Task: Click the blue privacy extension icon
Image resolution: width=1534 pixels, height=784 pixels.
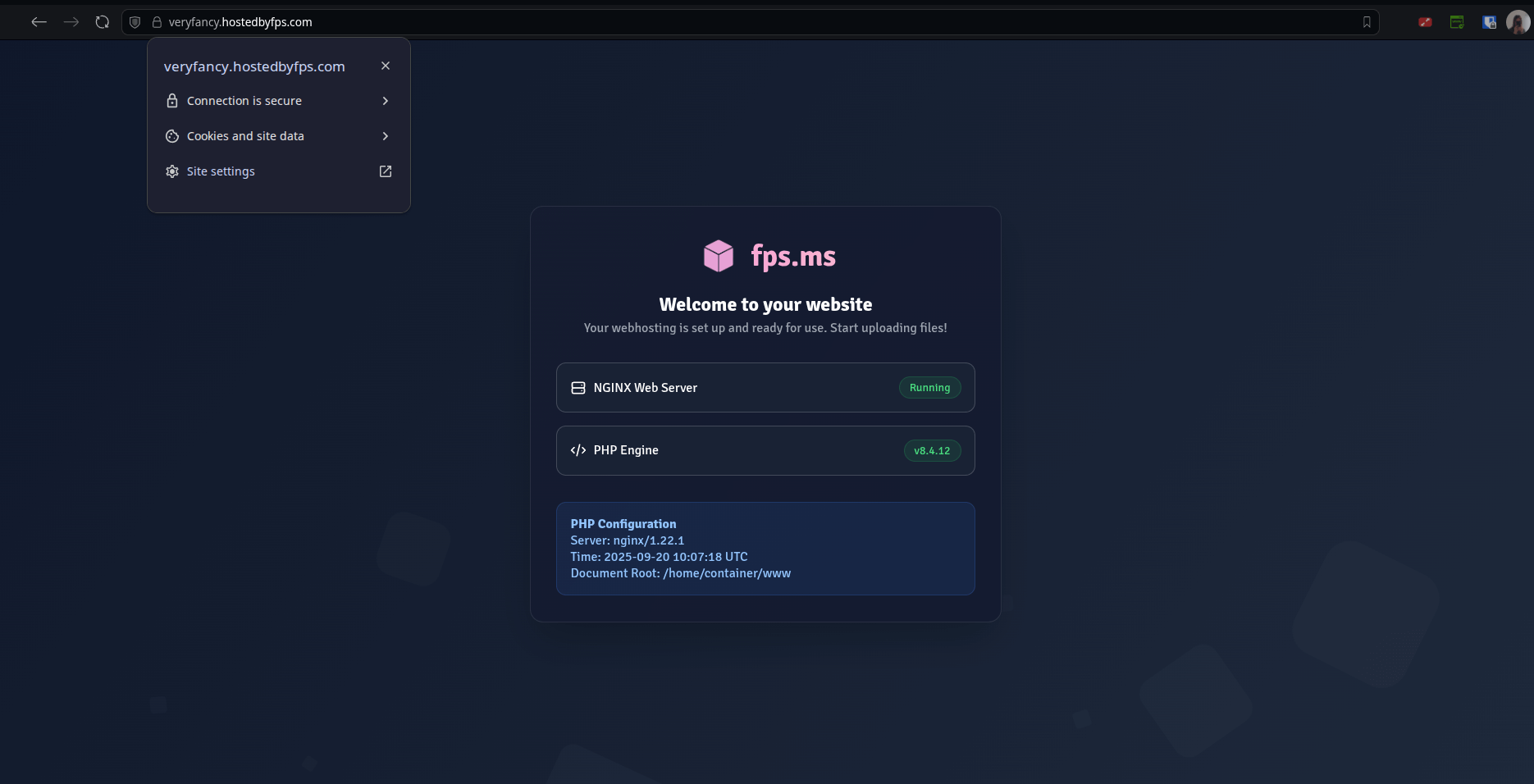Action: pos(1489,22)
